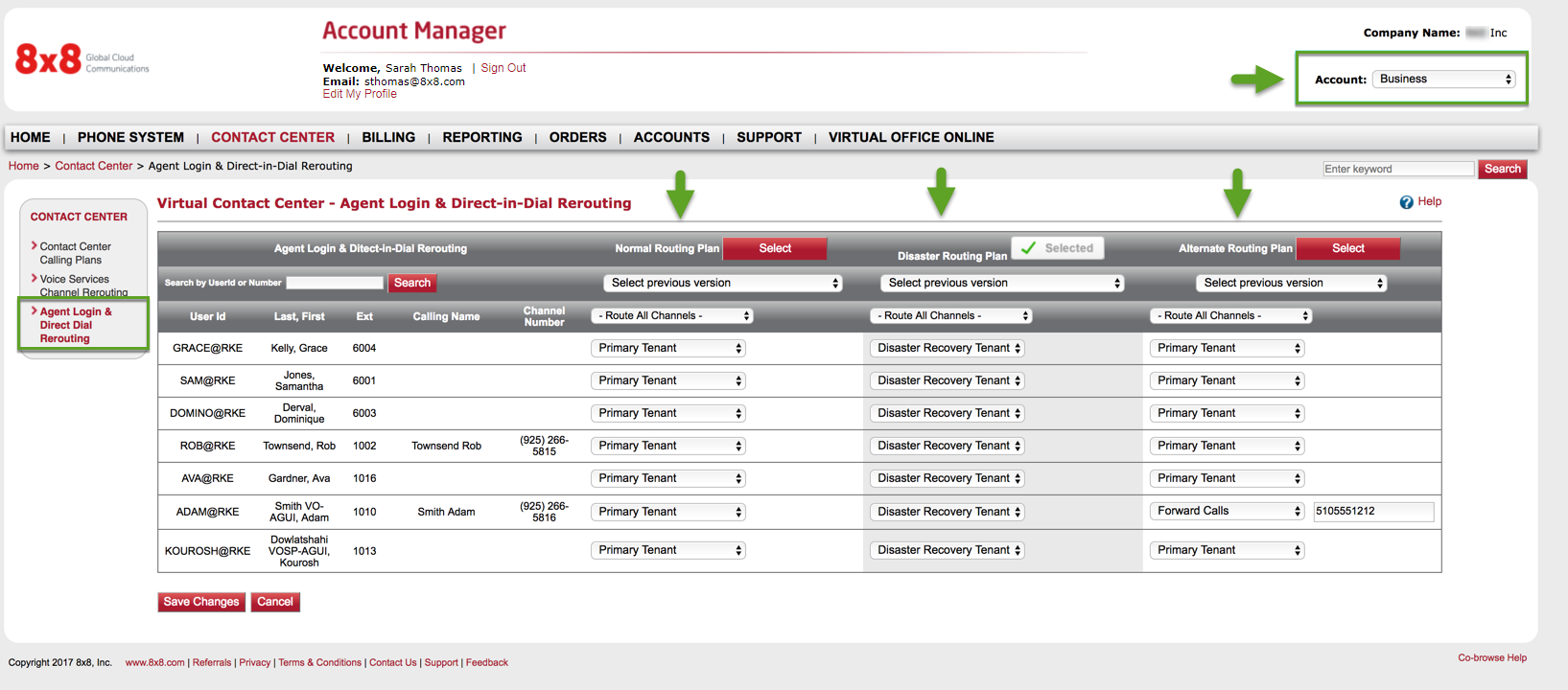Click Feedback footer link

(487, 662)
